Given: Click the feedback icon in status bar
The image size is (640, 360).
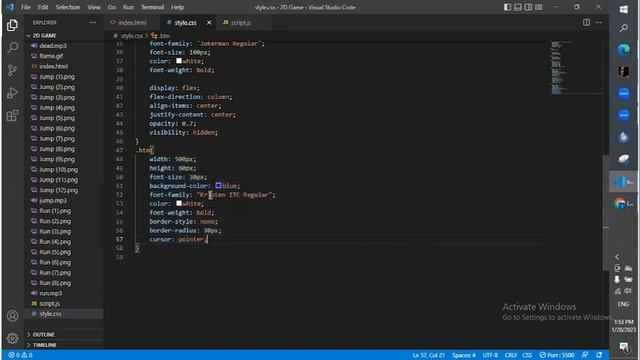Looking at the screenshot, I should (x=585, y=355).
